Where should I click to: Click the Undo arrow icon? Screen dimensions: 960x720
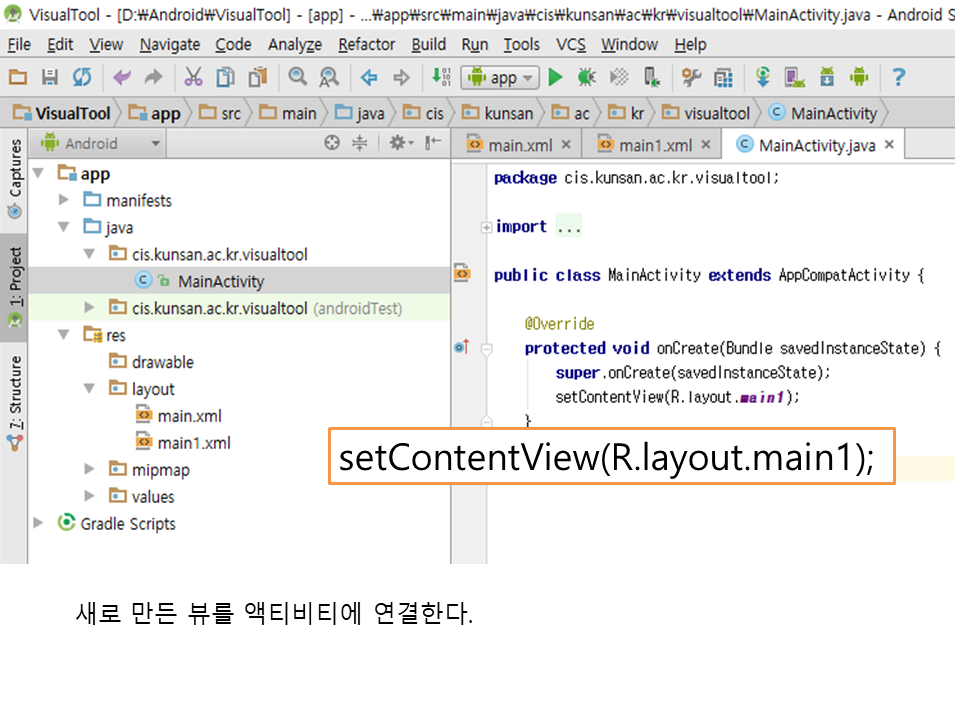tap(122, 77)
